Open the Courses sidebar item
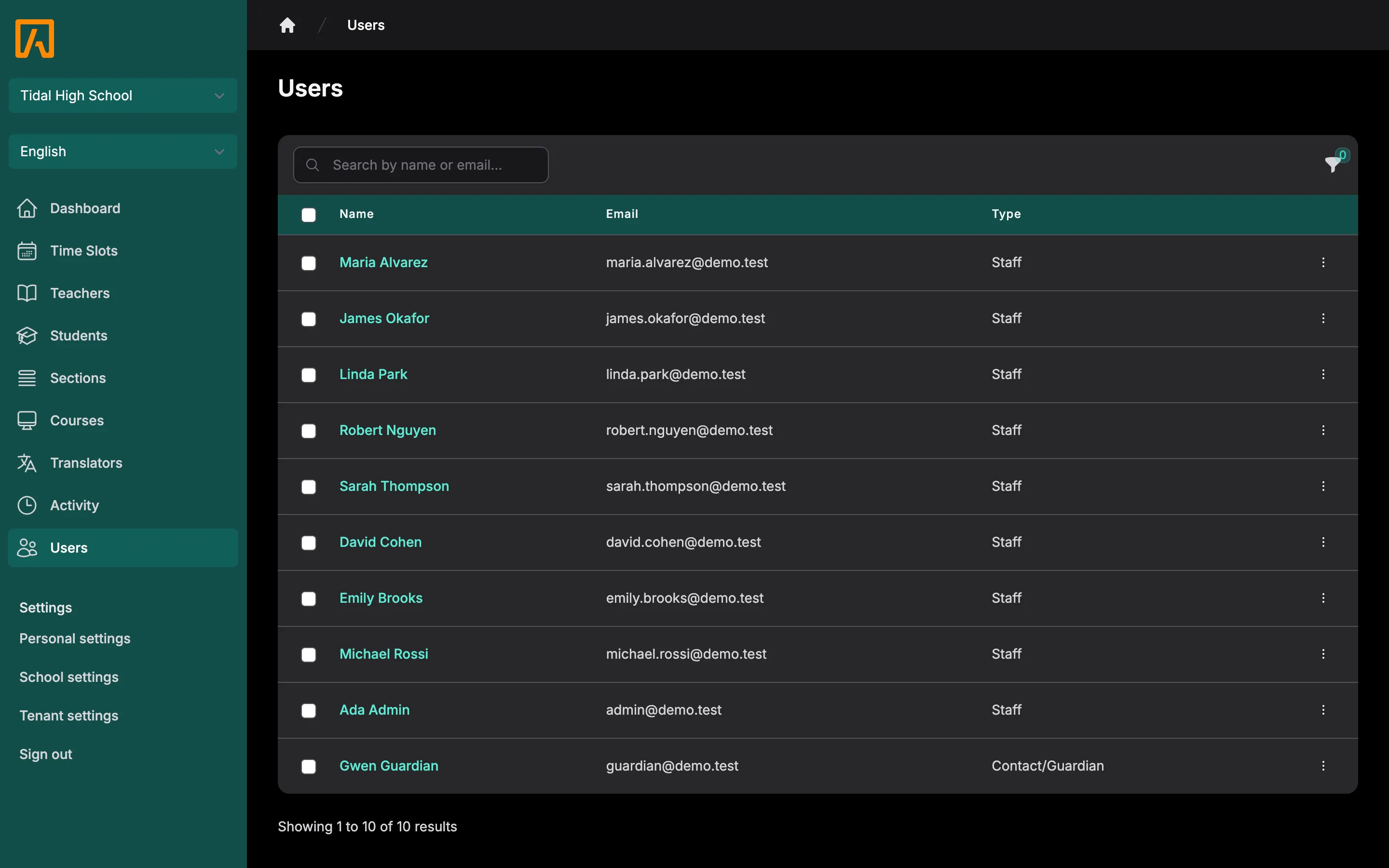Image resolution: width=1389 pixels, height=868 pixels. [123, 421]
